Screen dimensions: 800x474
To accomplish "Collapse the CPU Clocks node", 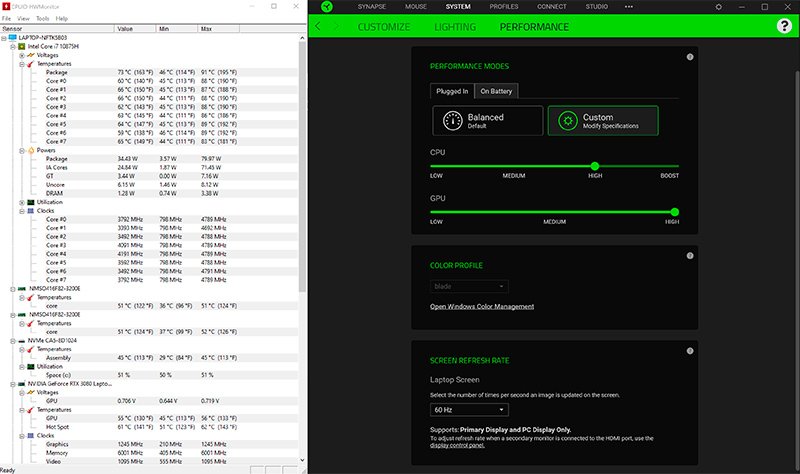I will point(22,211).
